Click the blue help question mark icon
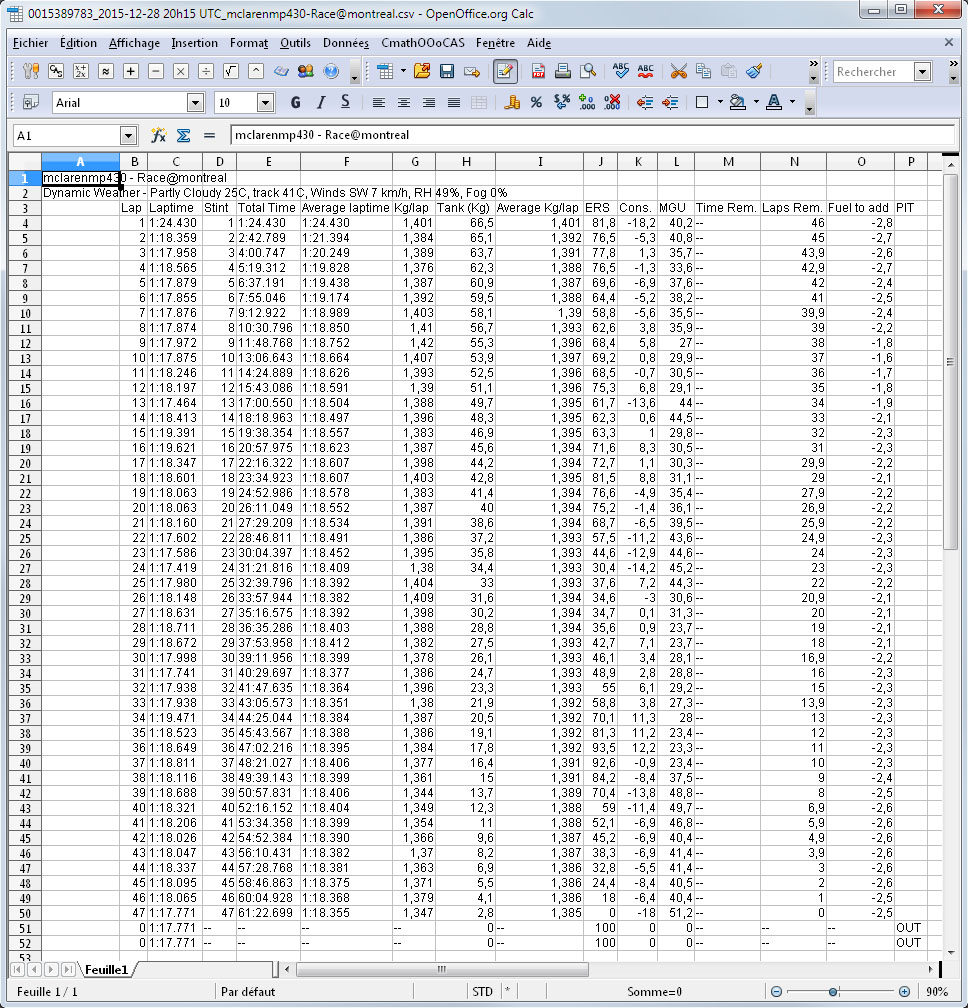This screenshot has width=968, height=1008. 331,71
